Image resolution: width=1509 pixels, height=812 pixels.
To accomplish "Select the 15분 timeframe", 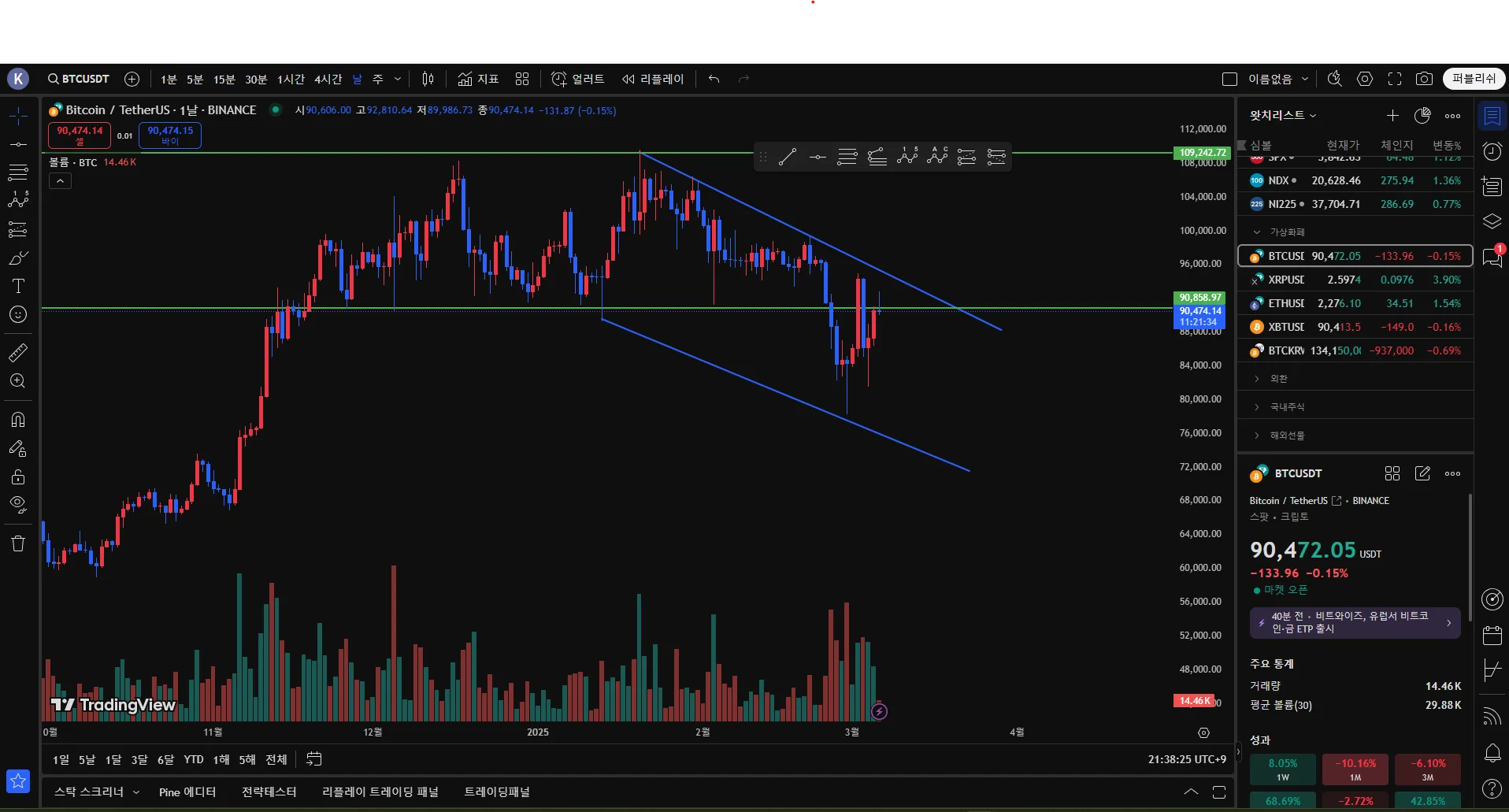I will click(x=224, y=79).
